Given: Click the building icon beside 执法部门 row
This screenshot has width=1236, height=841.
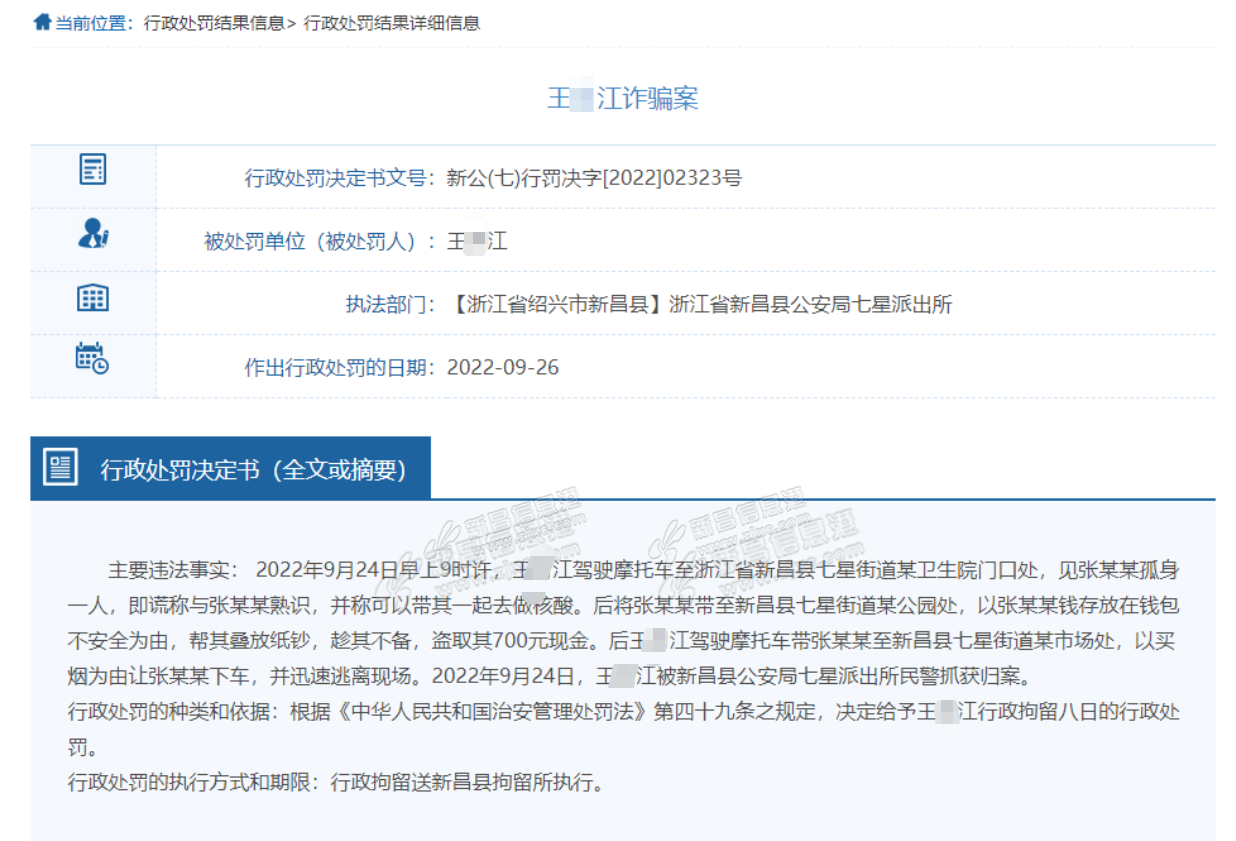Looking at the screenshot, I should coord(93,298).
